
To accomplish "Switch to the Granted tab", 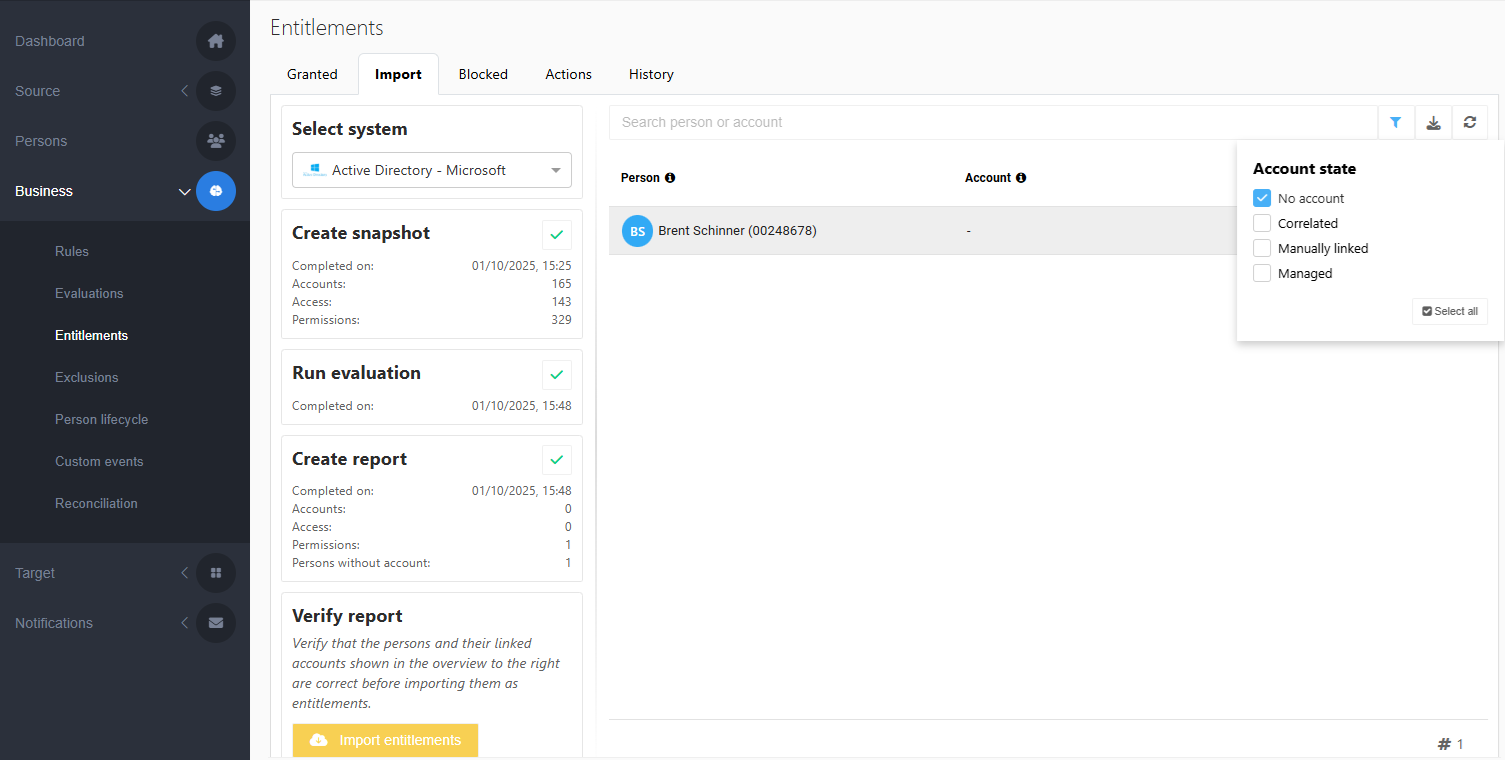I will (312, 74).
